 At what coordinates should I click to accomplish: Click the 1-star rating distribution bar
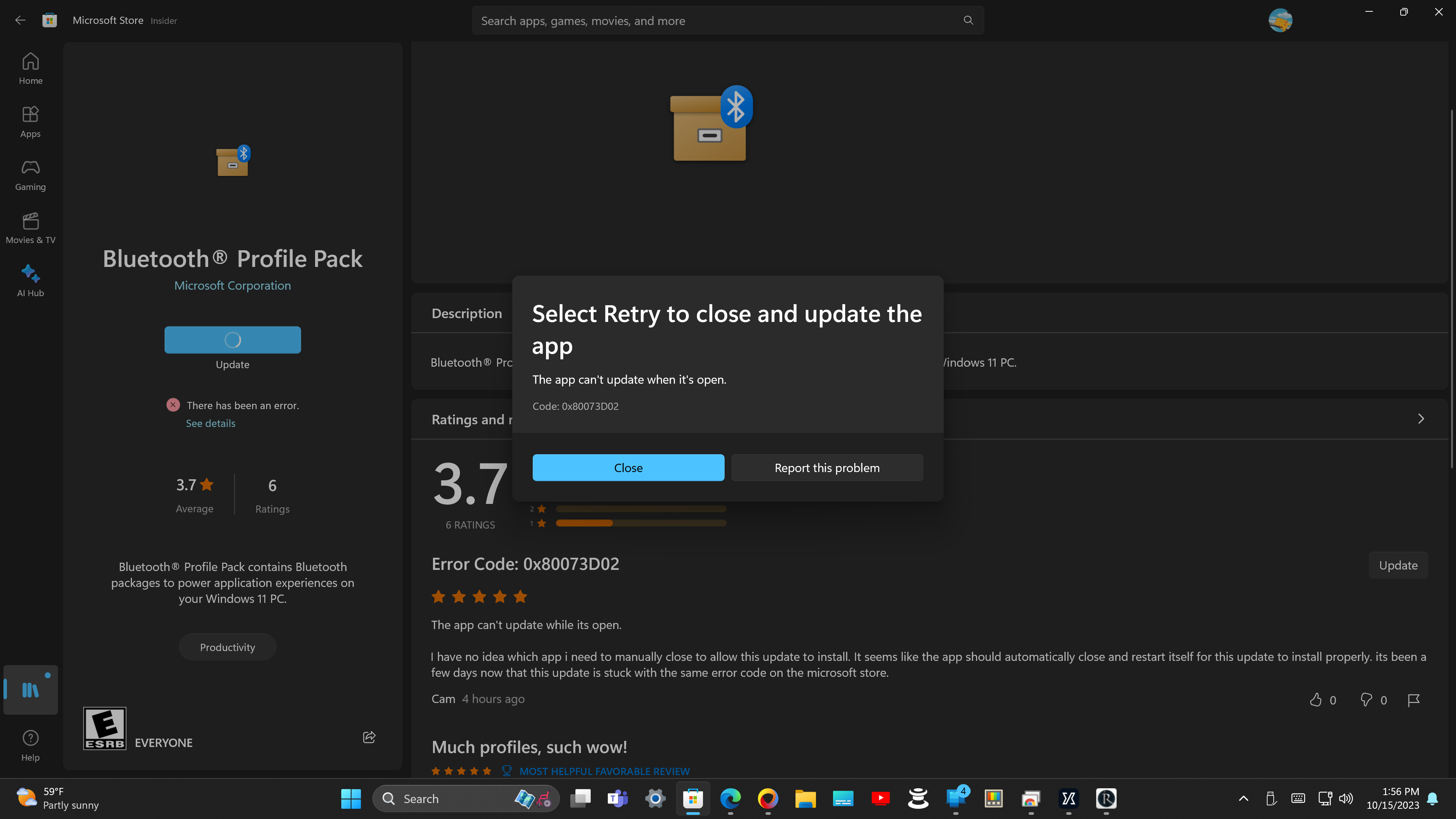[x=640, y=523]
